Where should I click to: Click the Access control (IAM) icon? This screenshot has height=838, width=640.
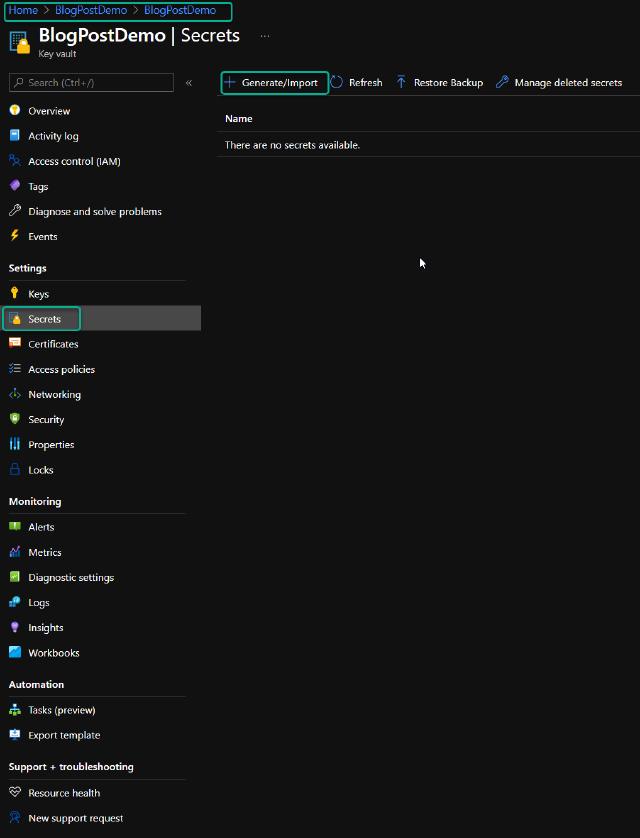(x=15, y=161)
